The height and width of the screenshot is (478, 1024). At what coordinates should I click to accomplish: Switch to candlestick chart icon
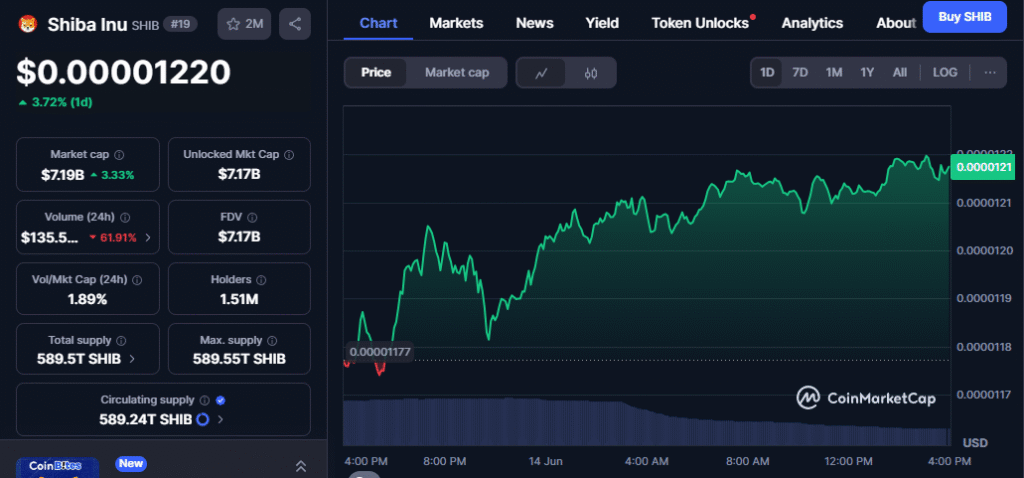pos(590,72)
